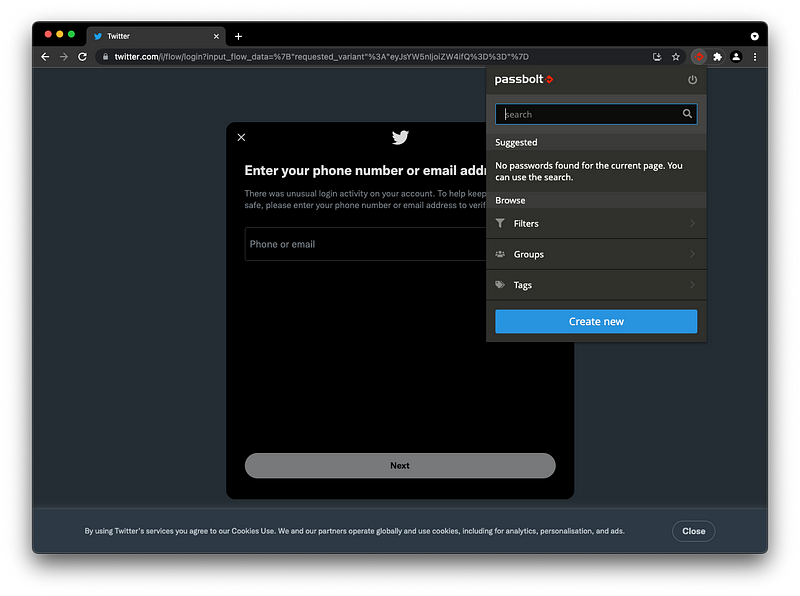The height and width of the screenshot is (596, 800).
Task: Click the 'No passwords found' message text
Action: click(x=589, y=171)
